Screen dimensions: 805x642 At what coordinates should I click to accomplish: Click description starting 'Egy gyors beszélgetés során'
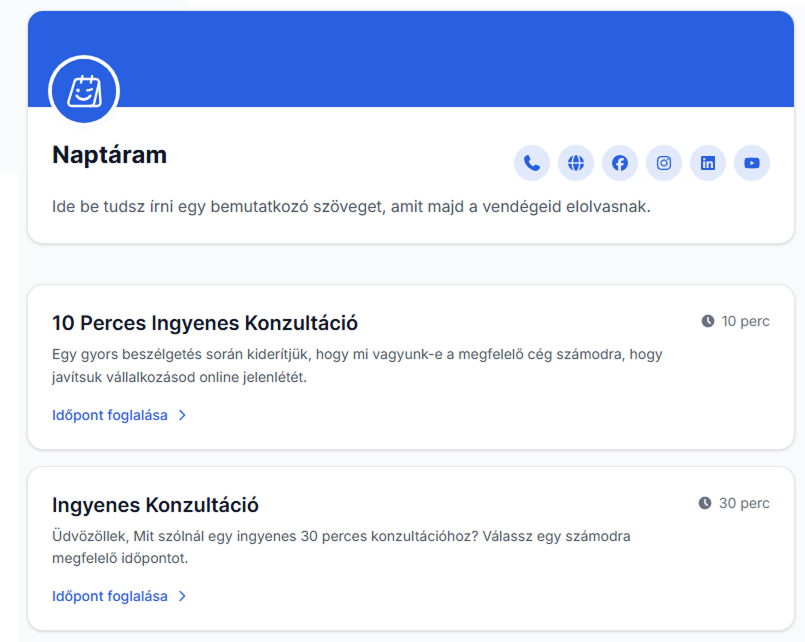coord(357,365)
